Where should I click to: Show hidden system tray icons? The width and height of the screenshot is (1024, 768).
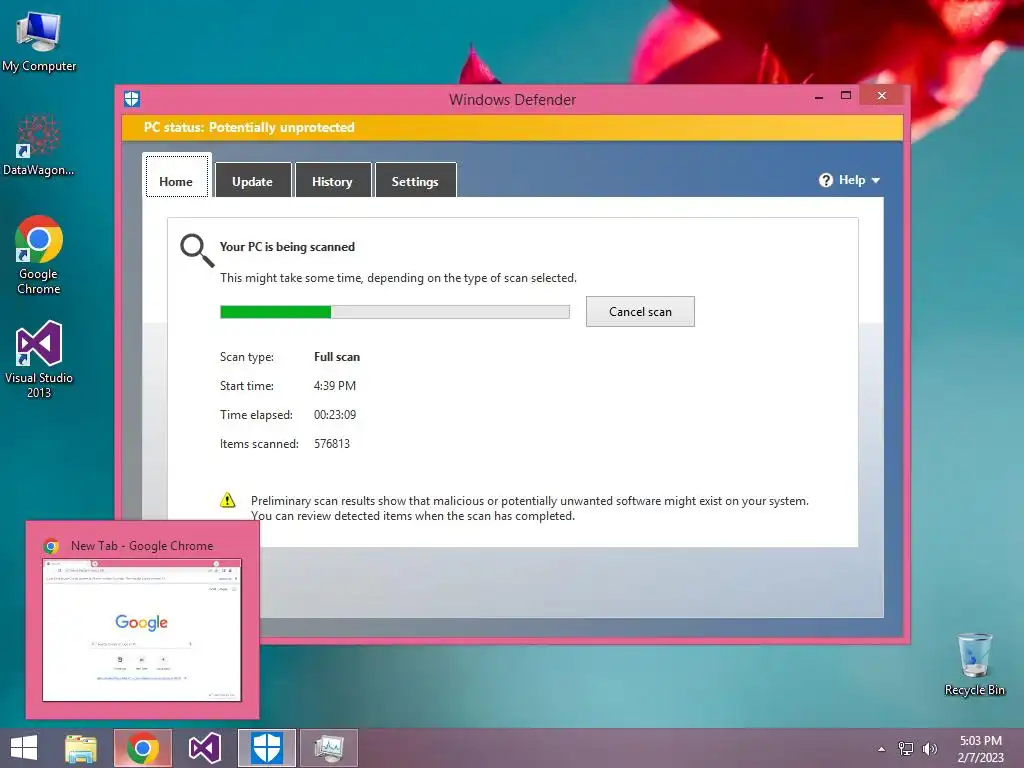[882, 749]
